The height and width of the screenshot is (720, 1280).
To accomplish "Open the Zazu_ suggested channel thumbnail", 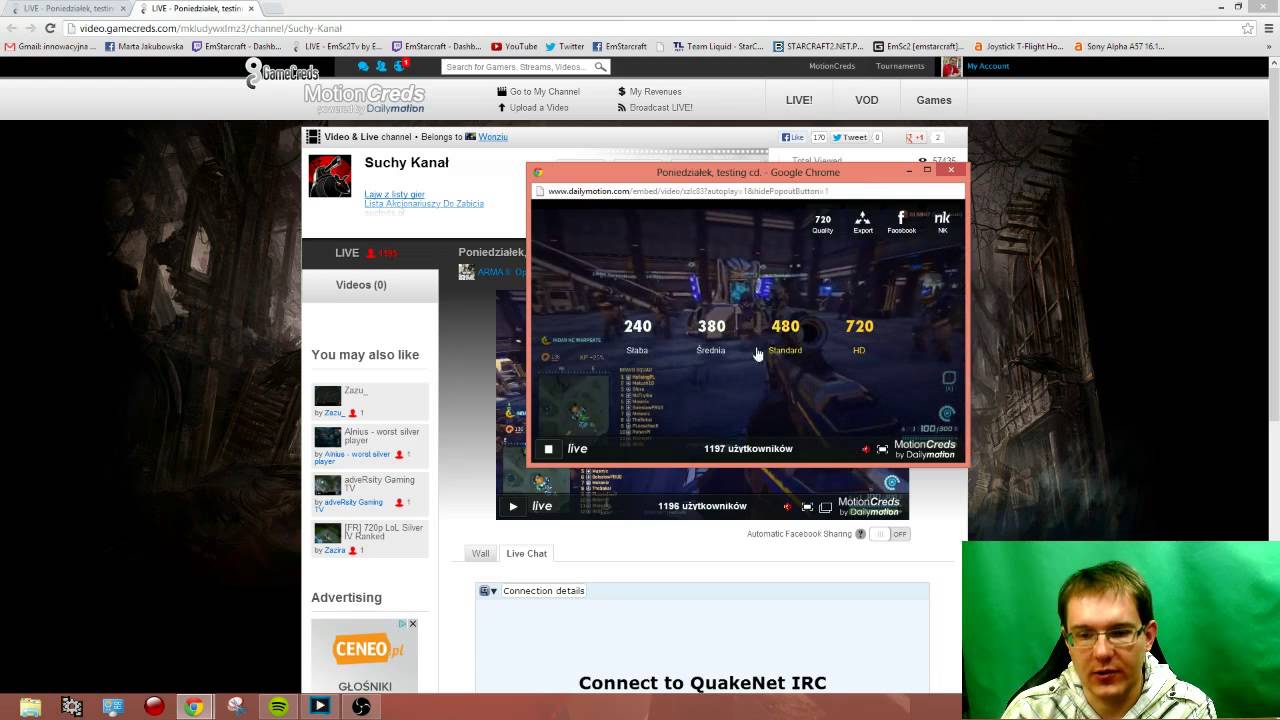I will (x=328, y=396).
